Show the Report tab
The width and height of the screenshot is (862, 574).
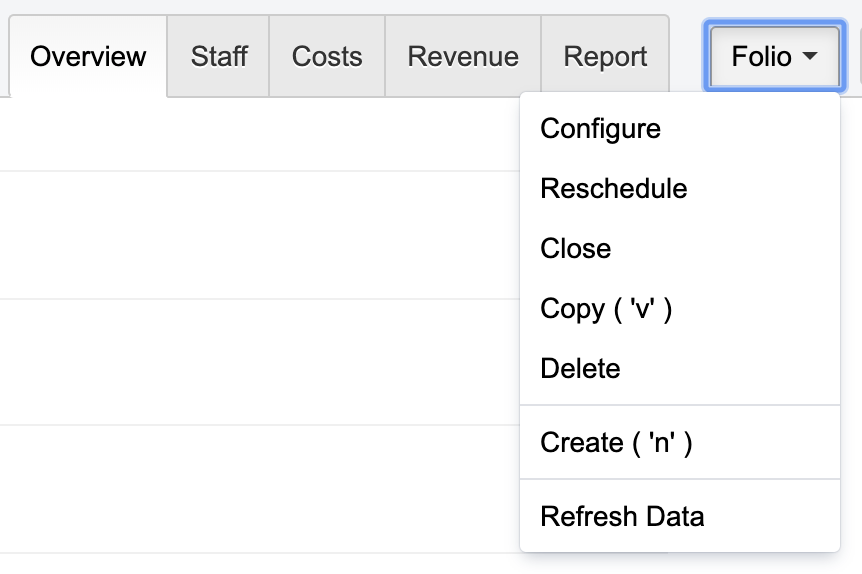605,56
